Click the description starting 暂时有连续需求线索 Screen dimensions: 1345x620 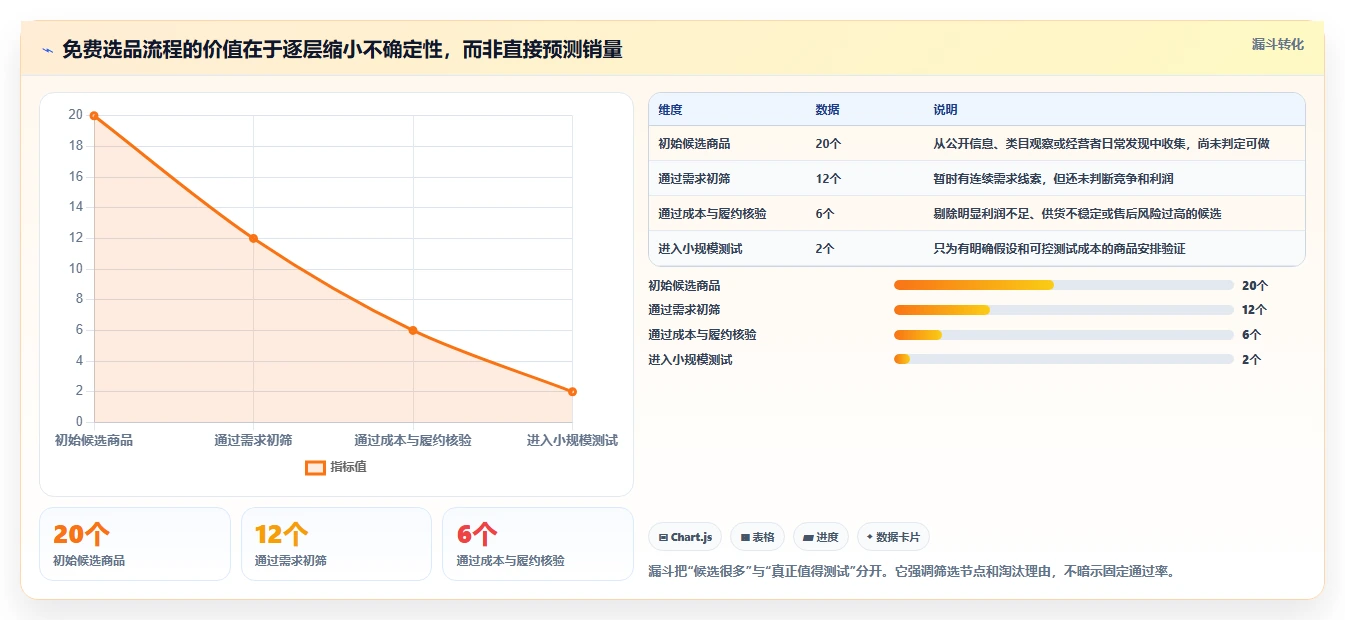(x=1053, y=178)
